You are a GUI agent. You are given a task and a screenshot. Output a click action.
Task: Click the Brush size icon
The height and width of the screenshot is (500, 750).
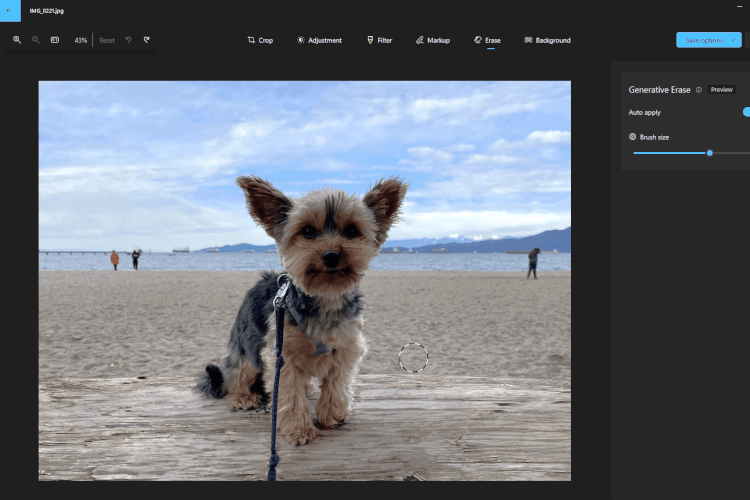tap(632, 137)
